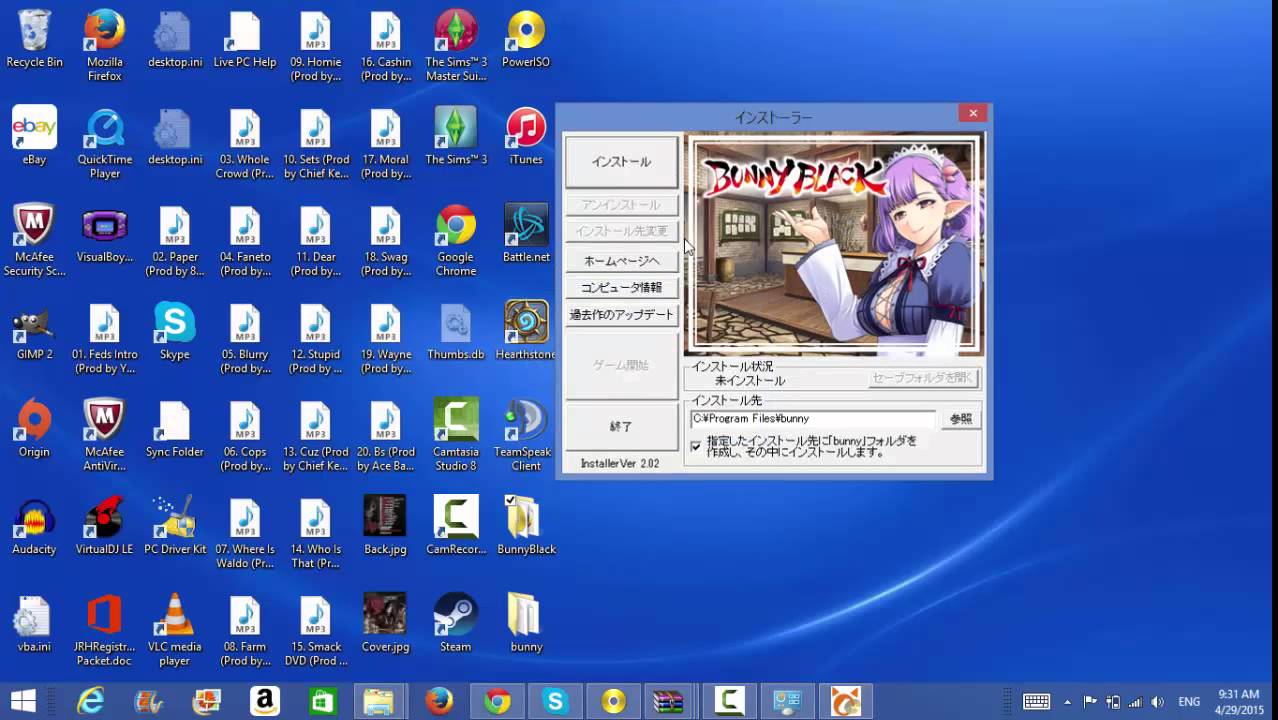Viewport: 1278px width, 720px height.
Task: Select the Skype desktop shortcut
Action: 174,331
